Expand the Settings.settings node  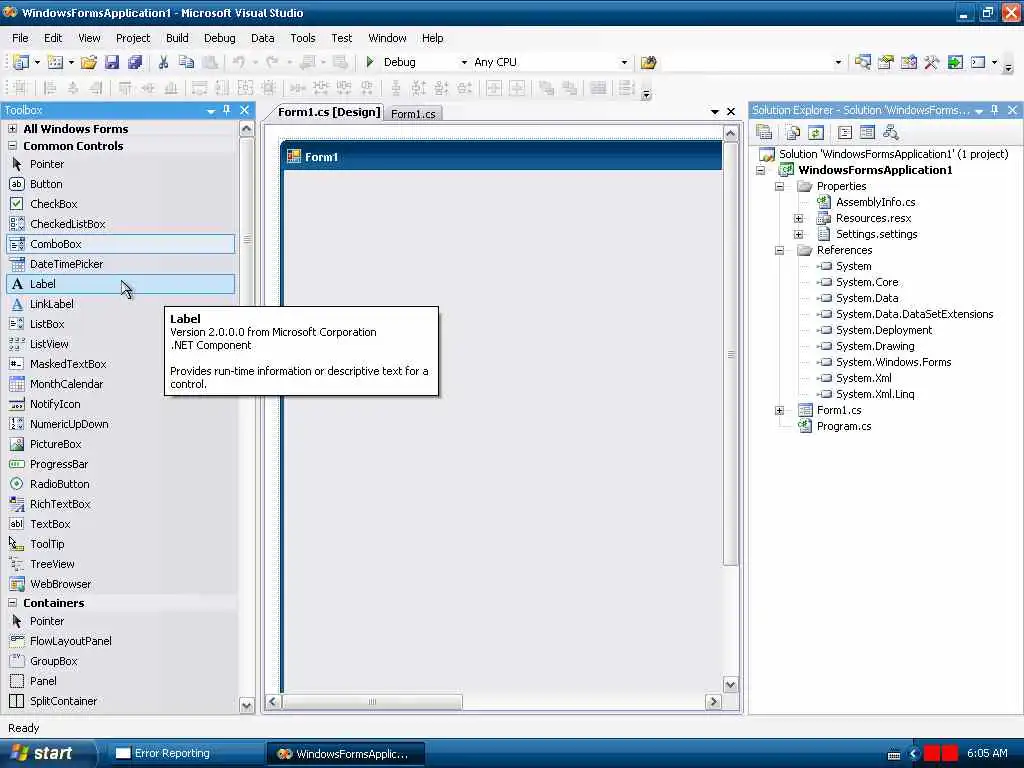pos(799,234)
